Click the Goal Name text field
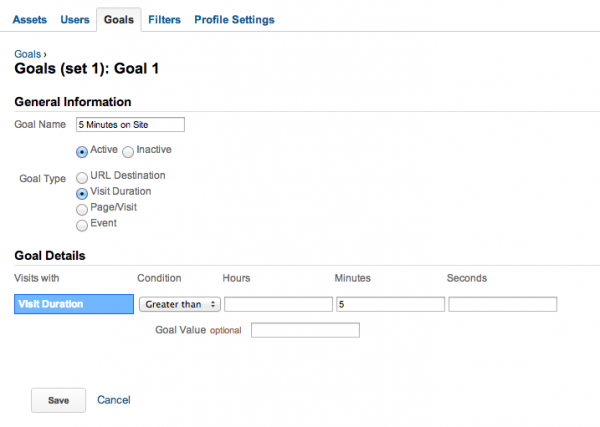The image size is (600, 427). (x=130, y=125)
